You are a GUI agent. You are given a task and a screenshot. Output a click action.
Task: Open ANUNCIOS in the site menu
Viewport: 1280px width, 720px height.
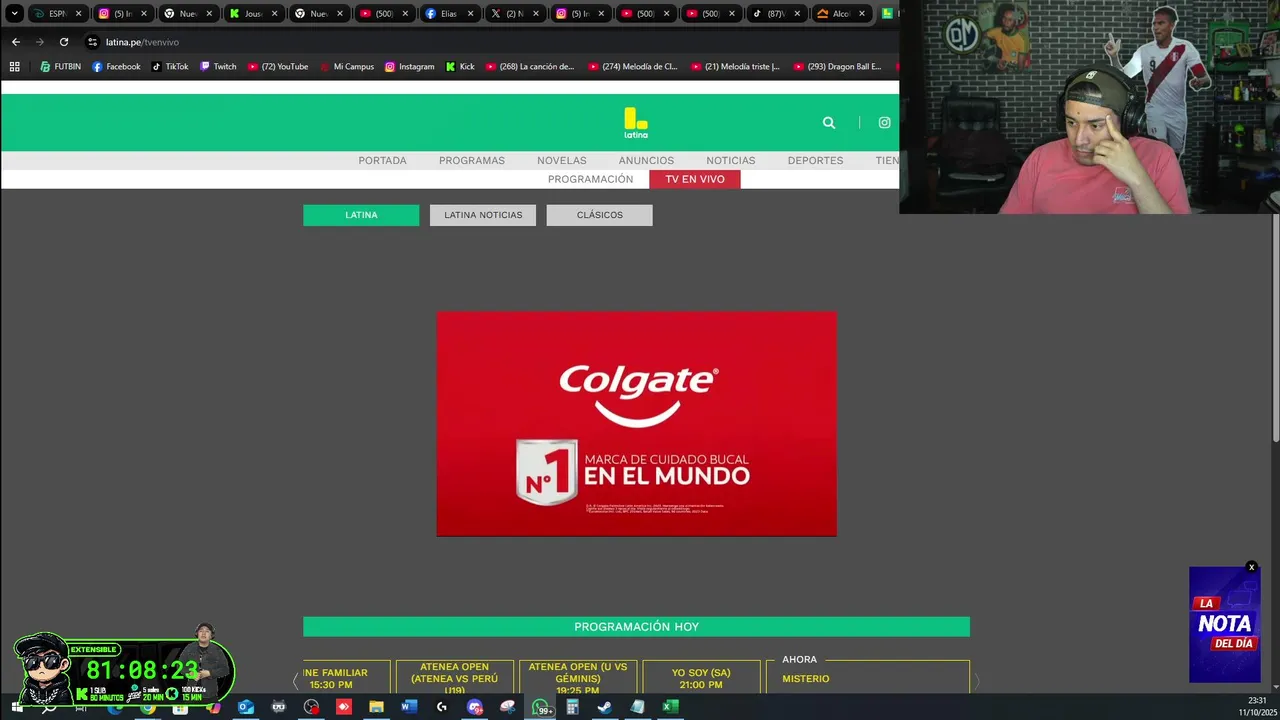(x=646, y=160)
